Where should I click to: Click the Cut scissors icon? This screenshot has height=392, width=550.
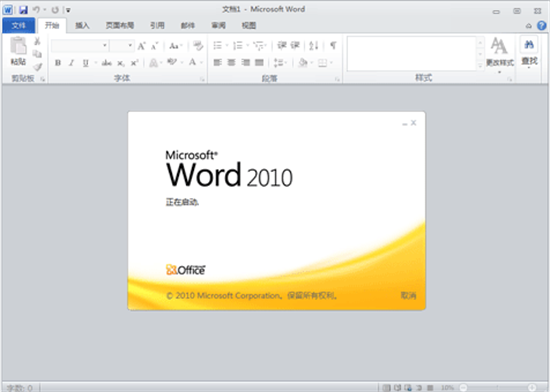(37, 41)
